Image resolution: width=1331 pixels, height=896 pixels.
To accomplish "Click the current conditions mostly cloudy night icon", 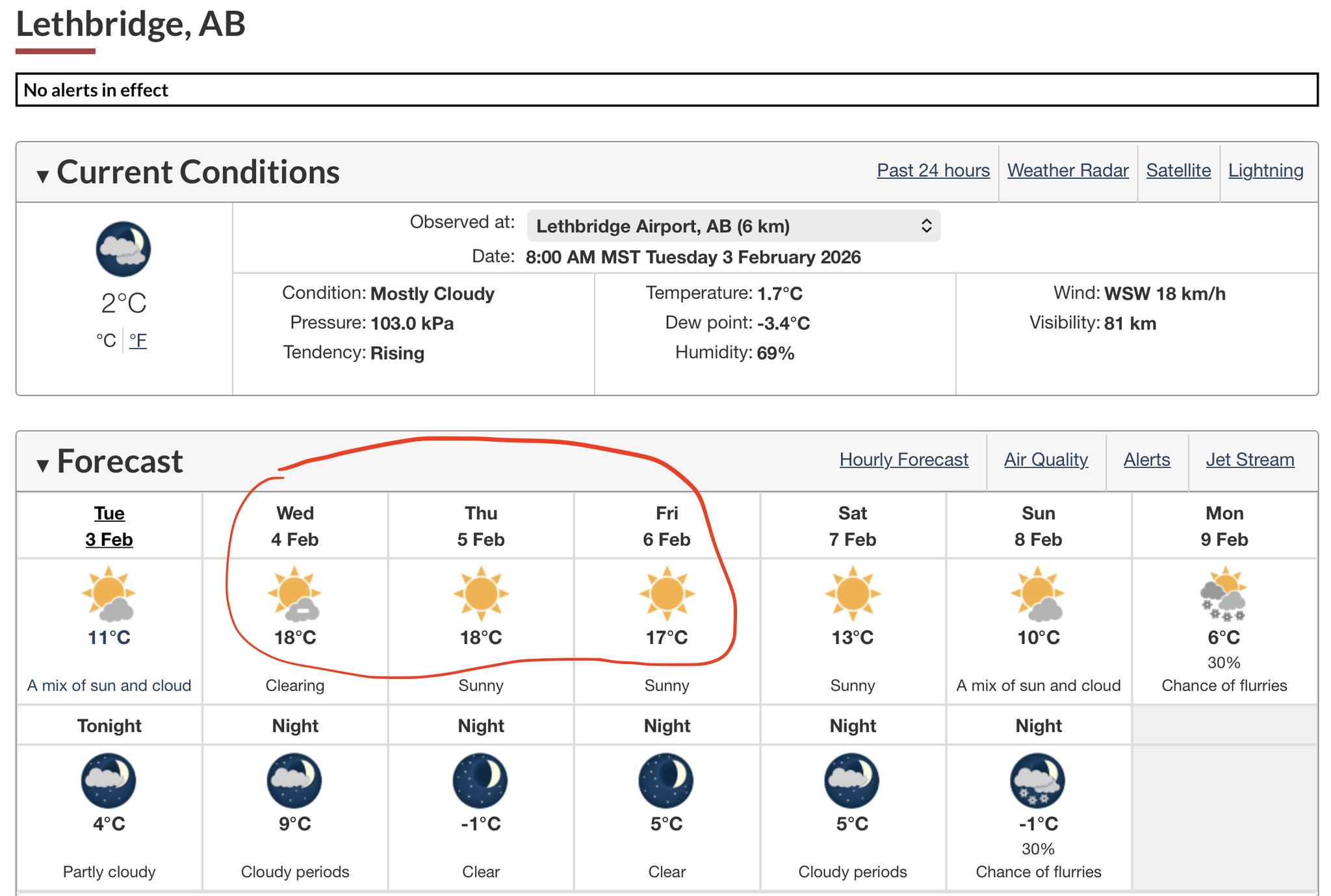I will click(x=123, y=249).
